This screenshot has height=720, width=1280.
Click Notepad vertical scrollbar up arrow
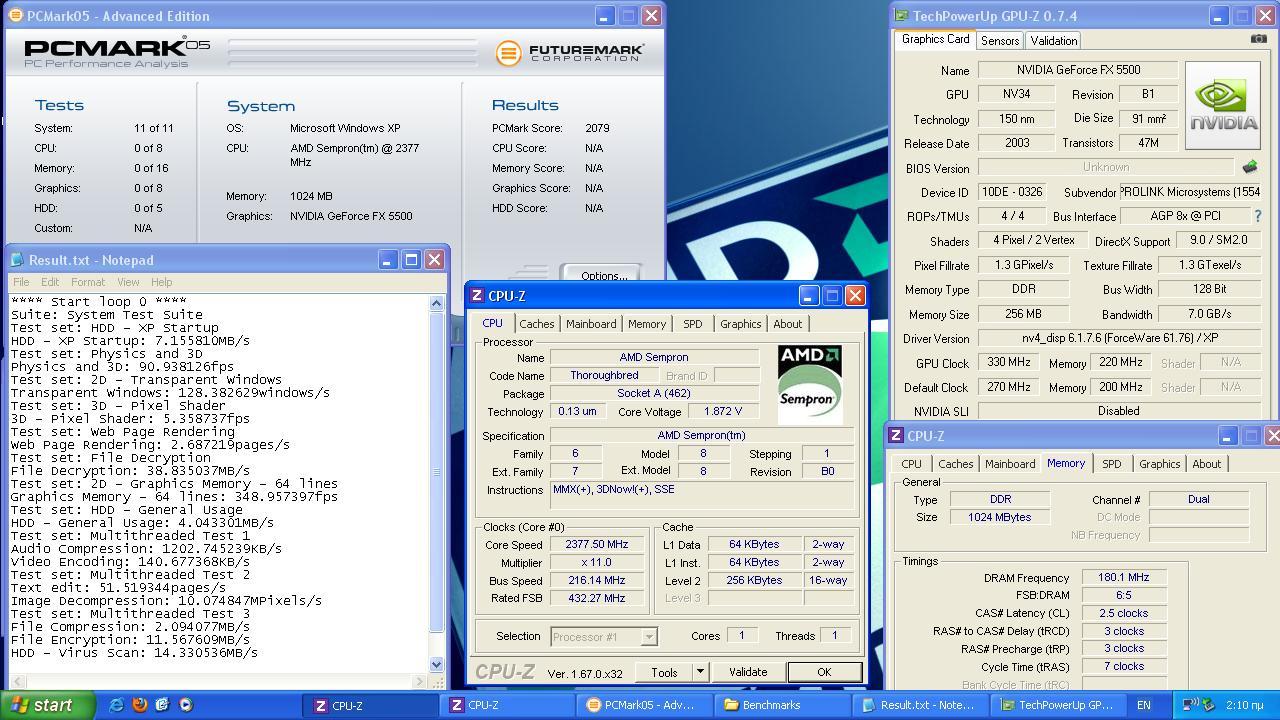[x=436, y=303]
